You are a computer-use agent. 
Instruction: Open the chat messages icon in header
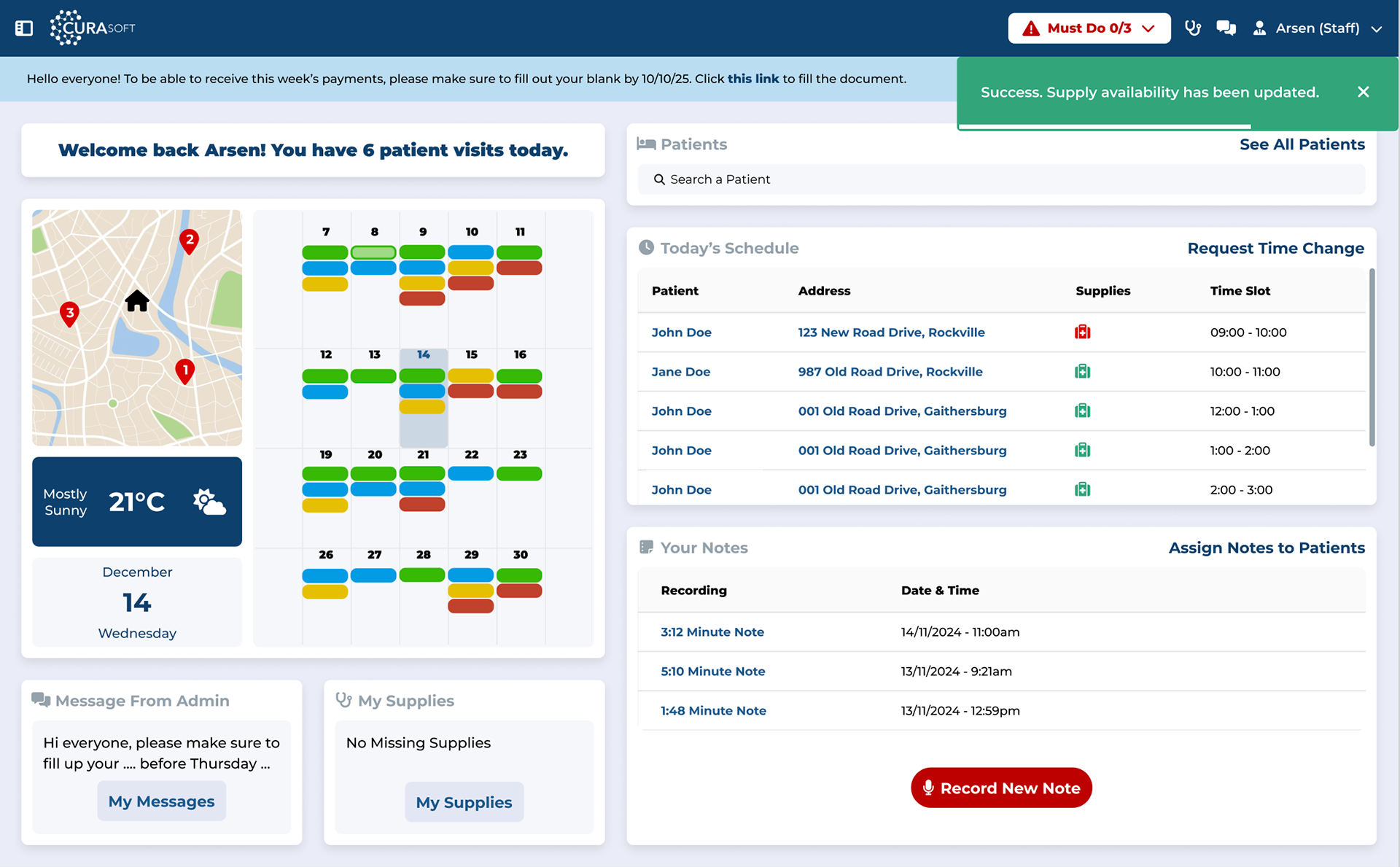[x=1226, y=28]
